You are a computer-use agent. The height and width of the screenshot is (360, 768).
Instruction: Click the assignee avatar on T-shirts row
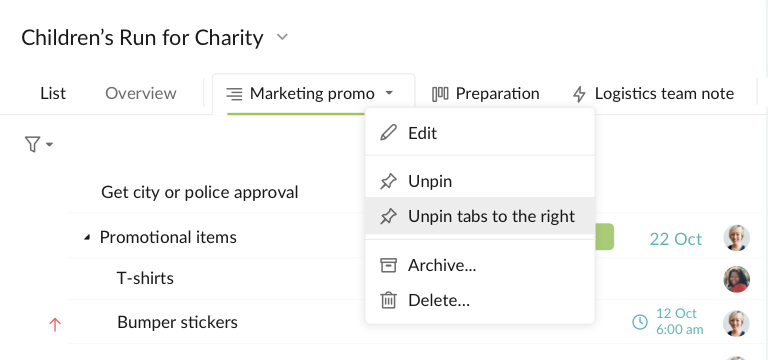point(737,279)
